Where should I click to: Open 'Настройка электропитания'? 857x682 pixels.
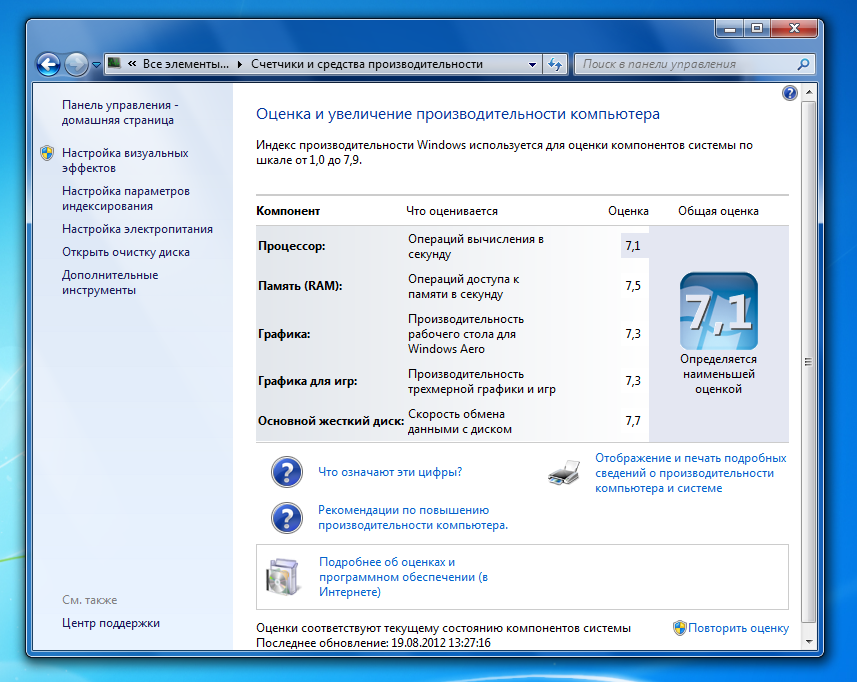click(x=137, y=229)
